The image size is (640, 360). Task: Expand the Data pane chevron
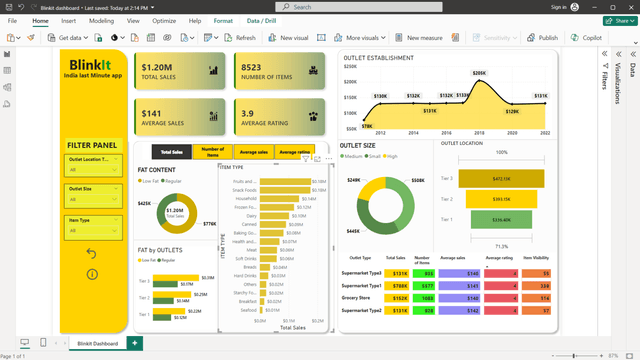[633, 54]
